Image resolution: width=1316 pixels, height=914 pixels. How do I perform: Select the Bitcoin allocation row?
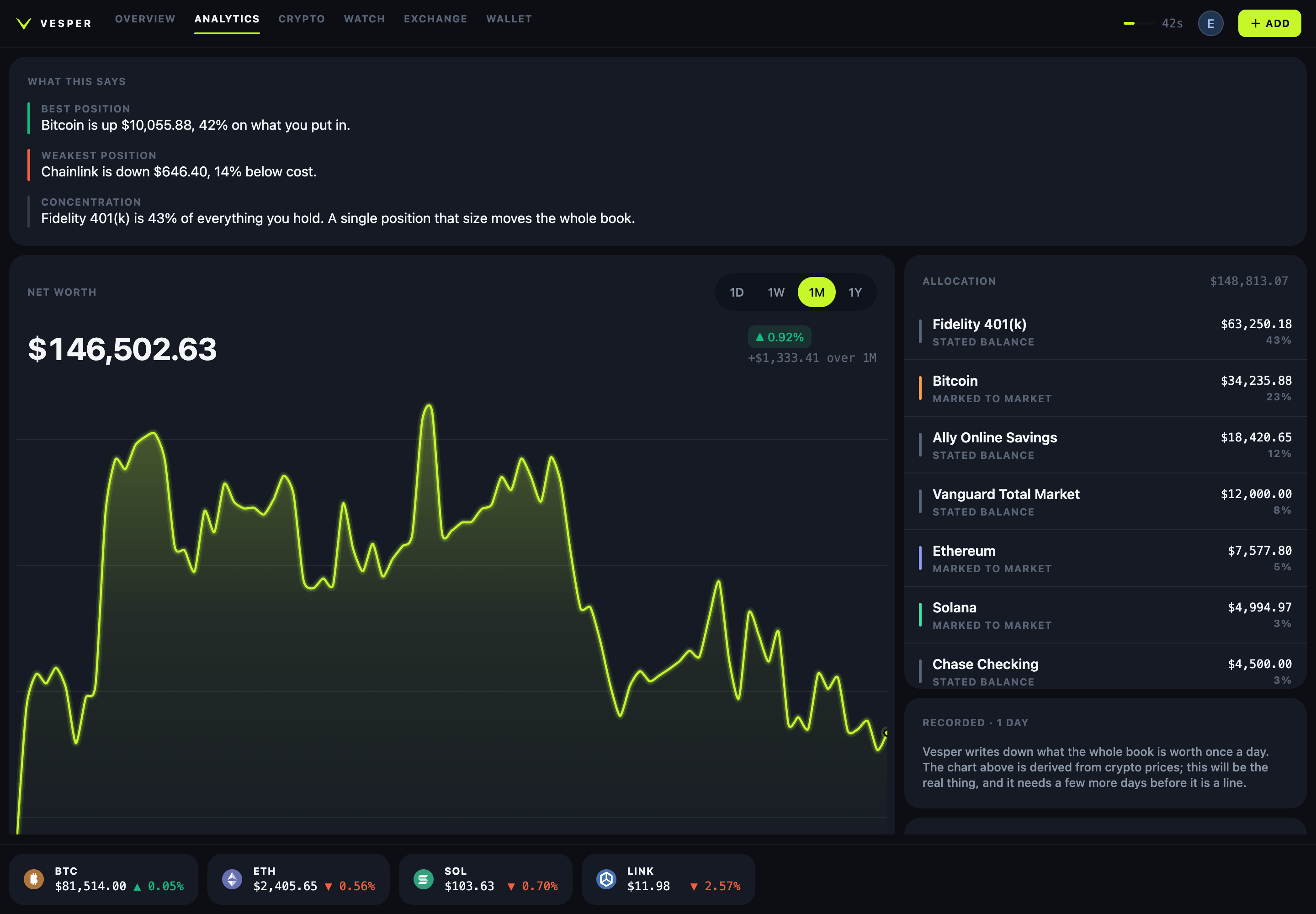[1105, 388]
